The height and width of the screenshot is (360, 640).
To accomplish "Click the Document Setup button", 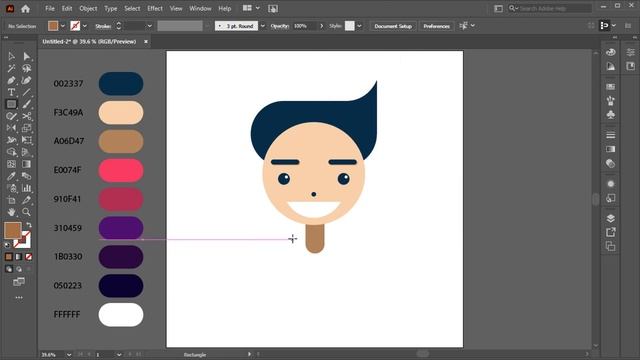I will pyautogui.click(x=393, y=26).
